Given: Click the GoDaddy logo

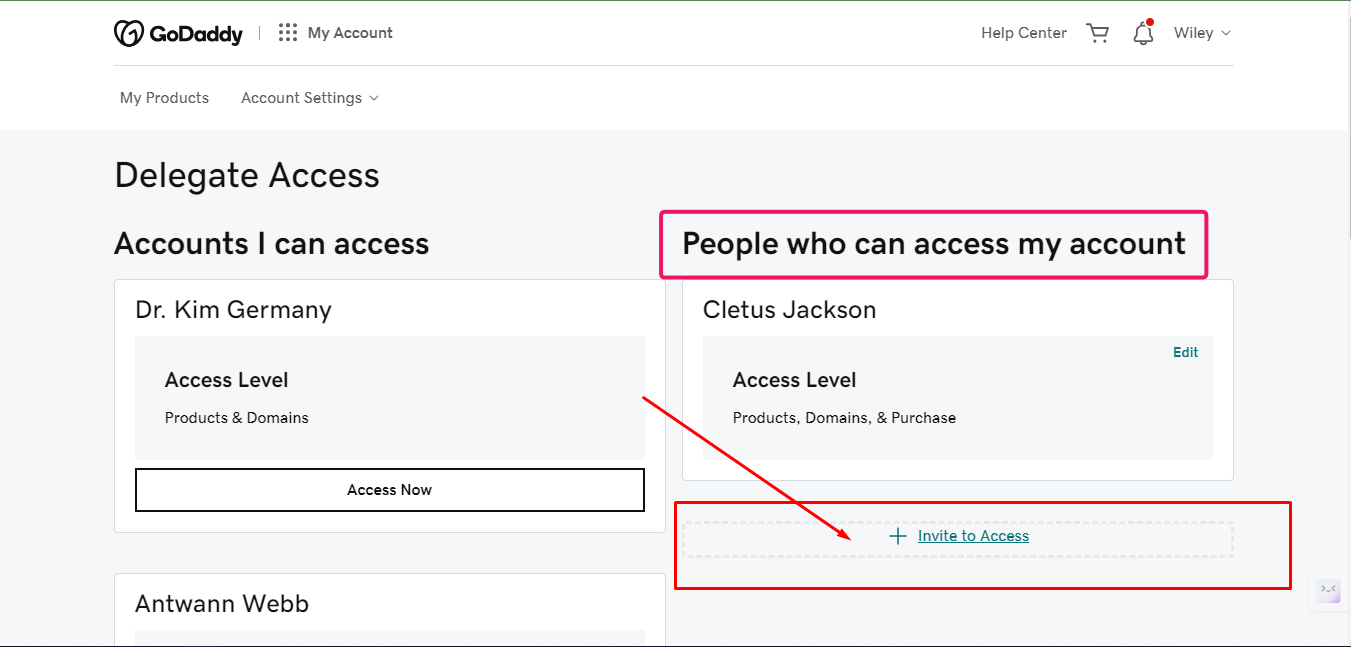Looking at the screenshot, I should tap(178, 33).
